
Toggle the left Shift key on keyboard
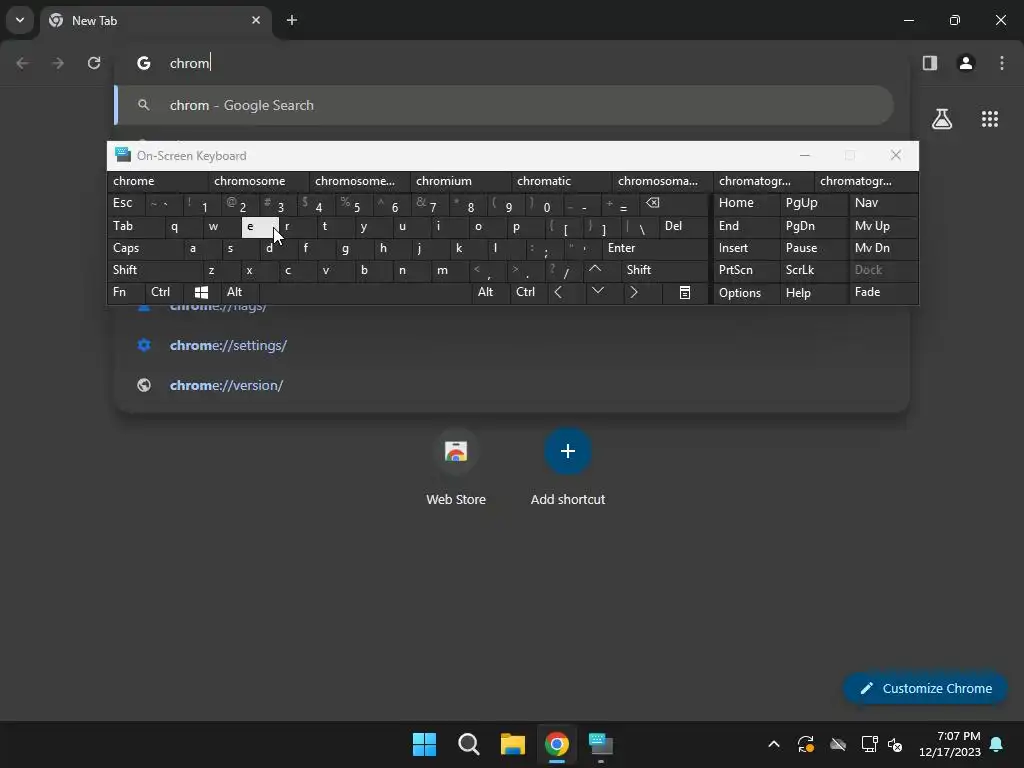[x=155, y=270]
